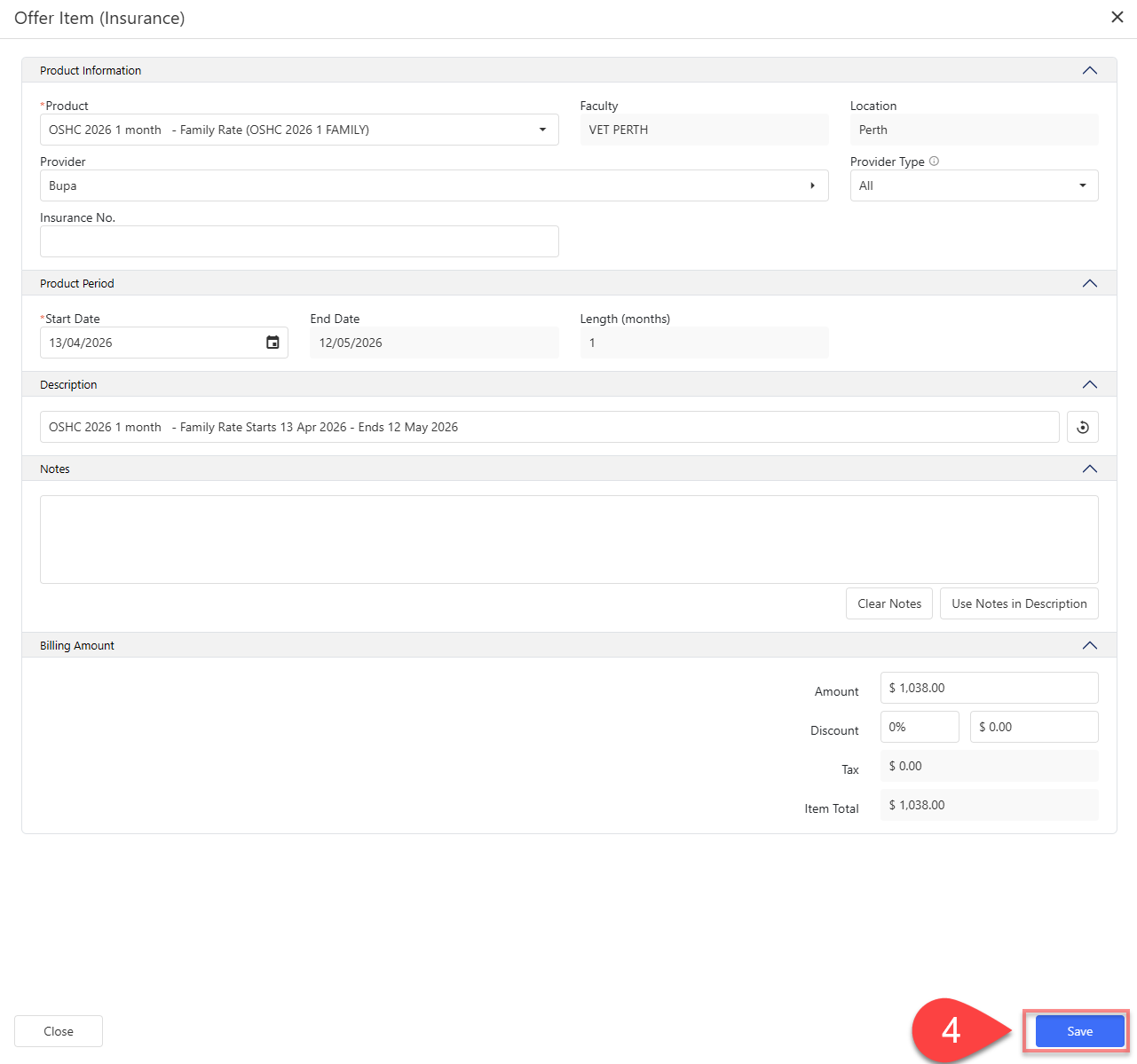Collapse the Description section
Screen dimensions: 1137x1064
click(1089, 385)
